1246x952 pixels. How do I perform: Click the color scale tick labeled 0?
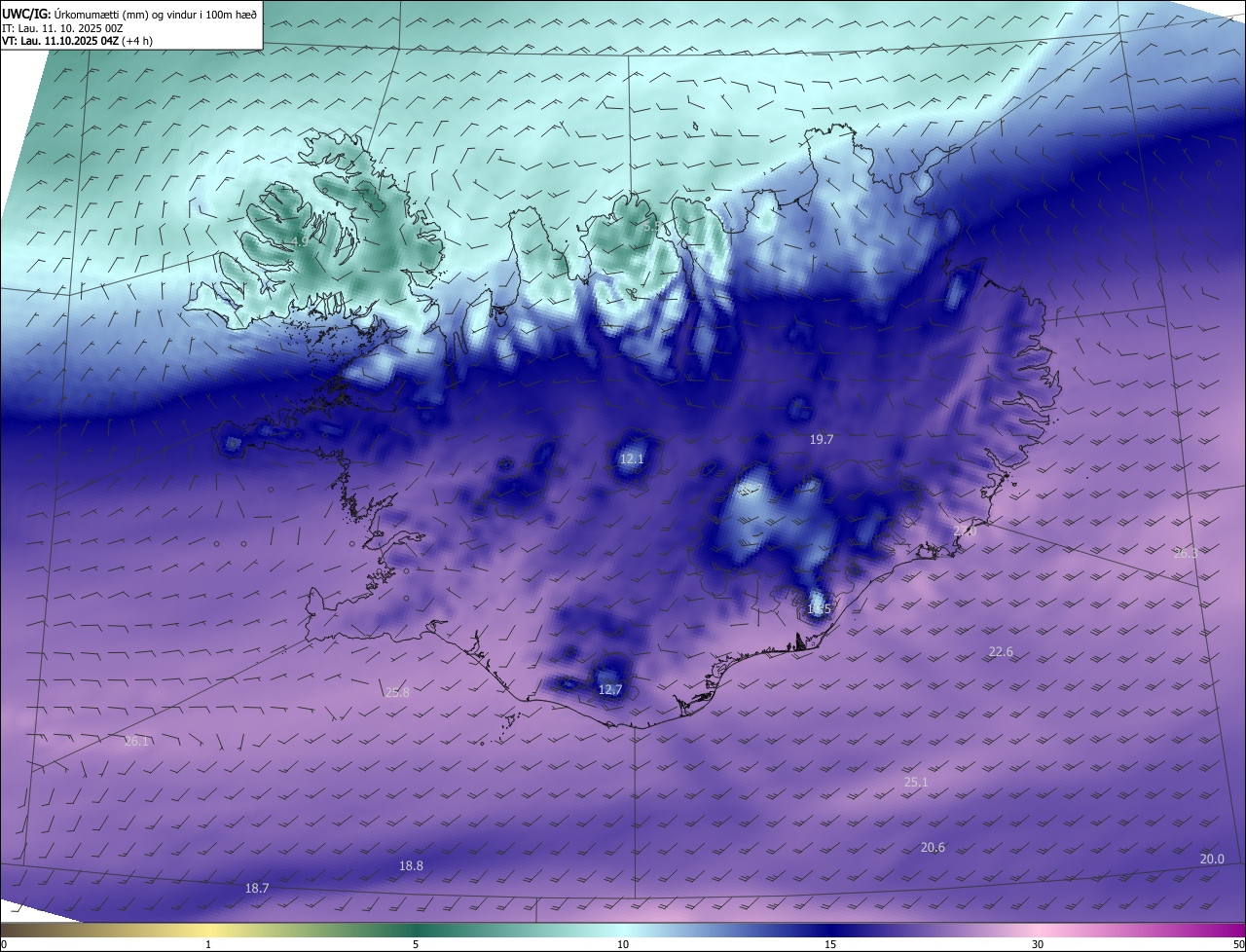pyautogui.click(x=4, y=944)
